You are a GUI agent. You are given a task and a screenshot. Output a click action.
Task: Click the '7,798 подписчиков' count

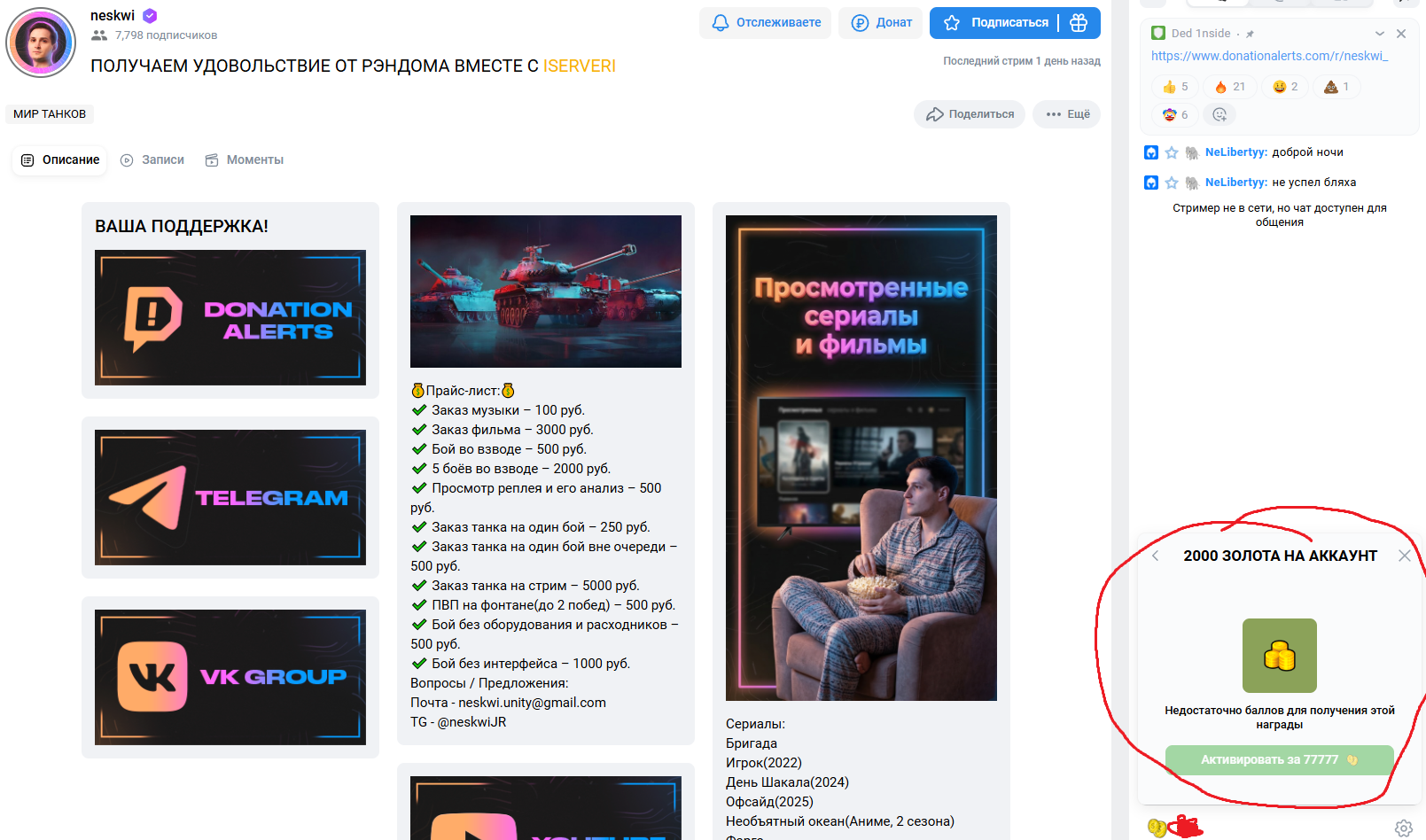point(166,35)
